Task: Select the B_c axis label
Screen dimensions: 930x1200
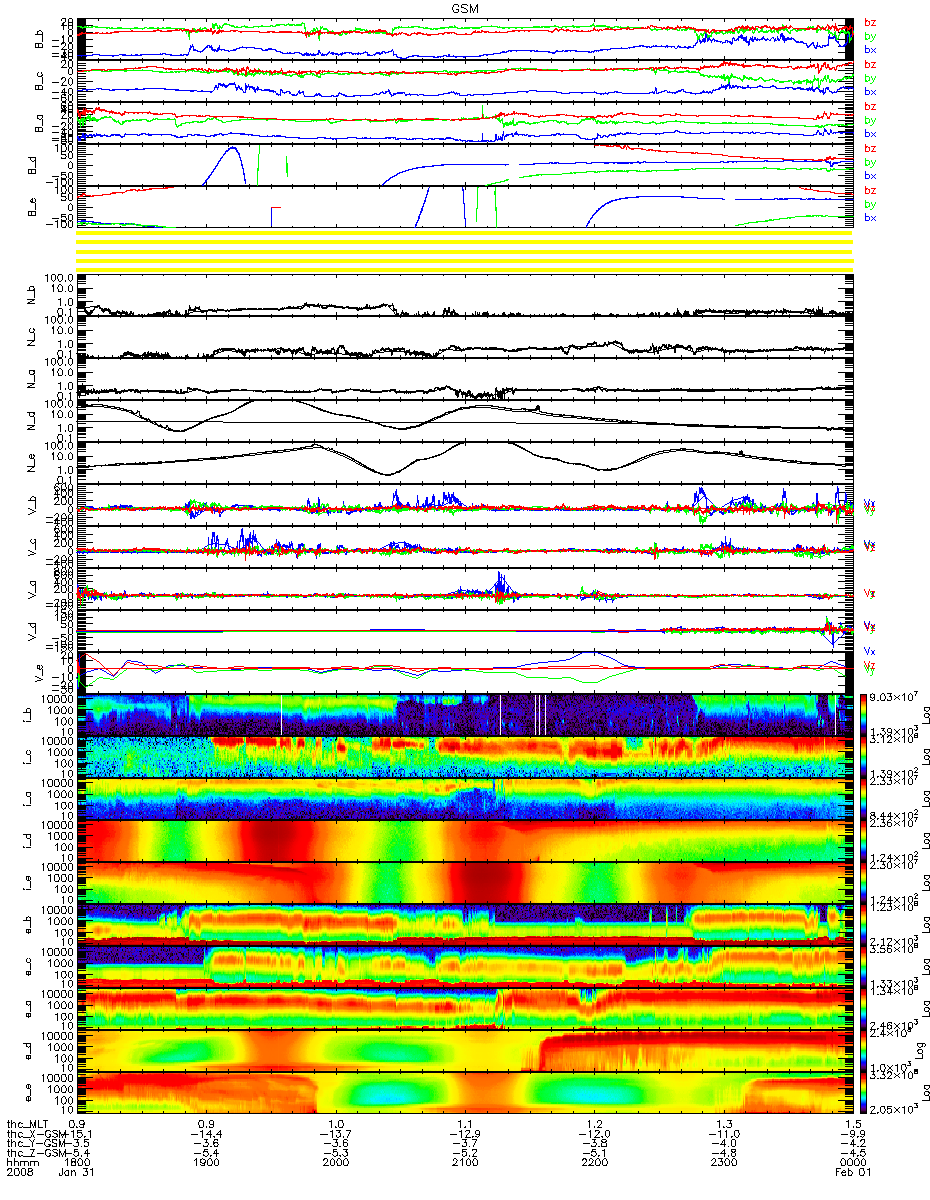Action: pos(39,81)
